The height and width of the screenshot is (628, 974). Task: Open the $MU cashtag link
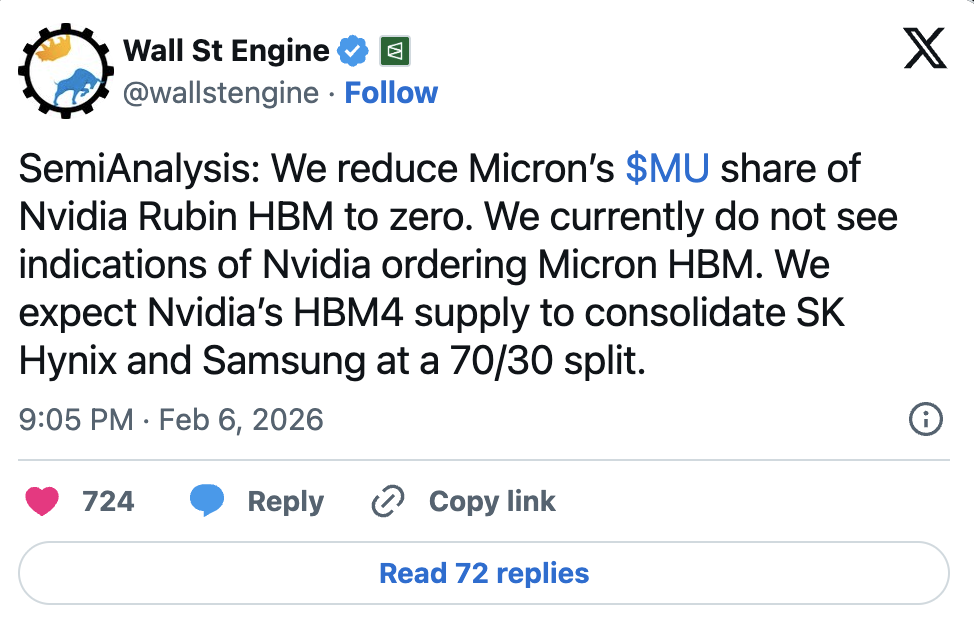667,169
